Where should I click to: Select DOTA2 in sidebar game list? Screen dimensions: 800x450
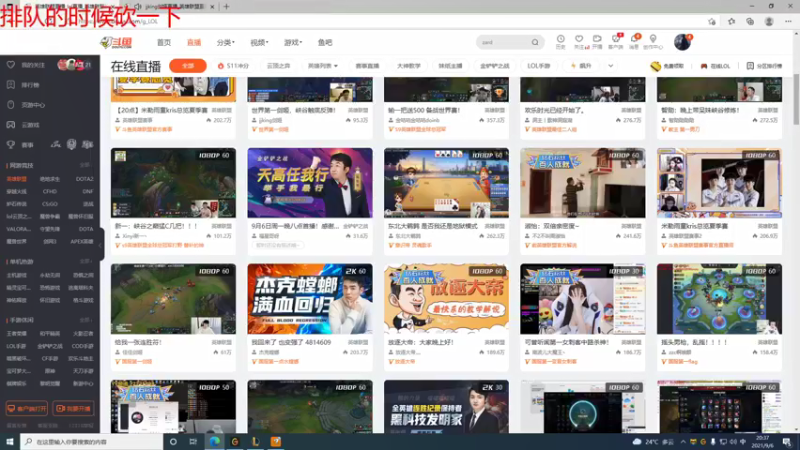coord(84,179)
